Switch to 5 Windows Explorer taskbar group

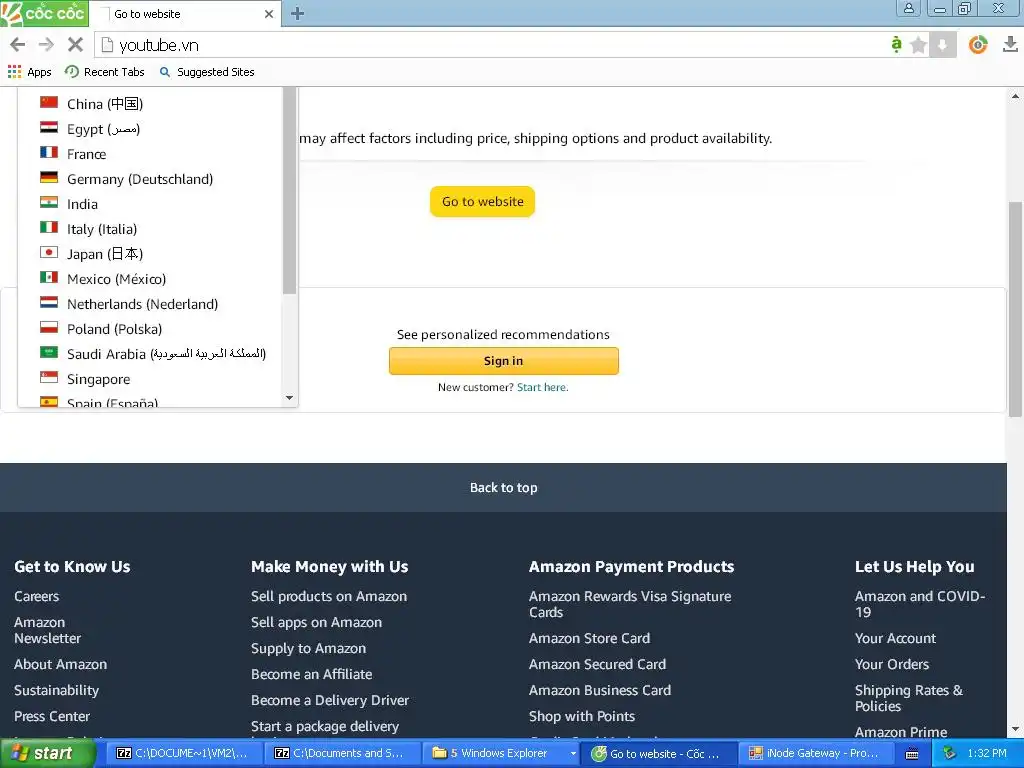coord(502,754)
